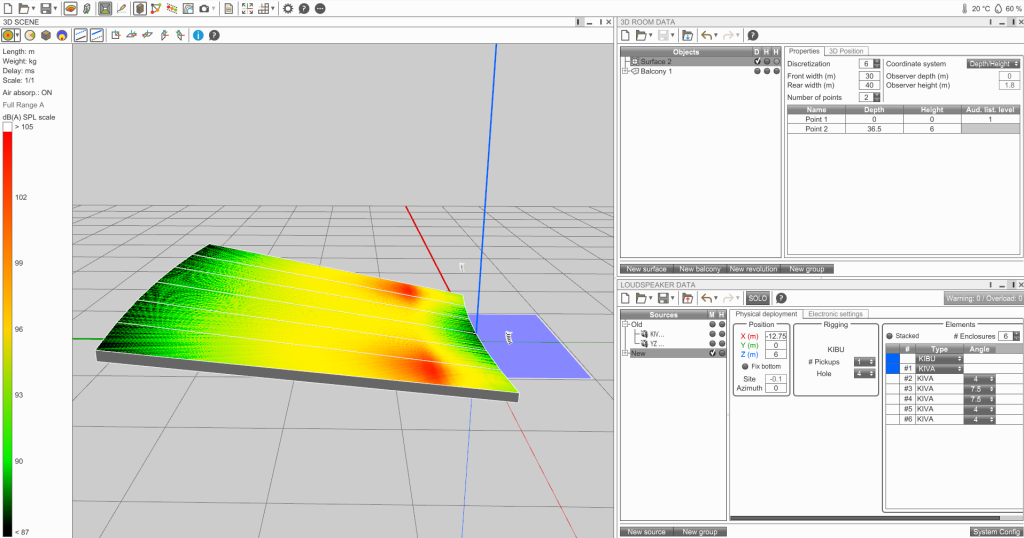
Task: Click the System Config button
Action: [996, 532]
